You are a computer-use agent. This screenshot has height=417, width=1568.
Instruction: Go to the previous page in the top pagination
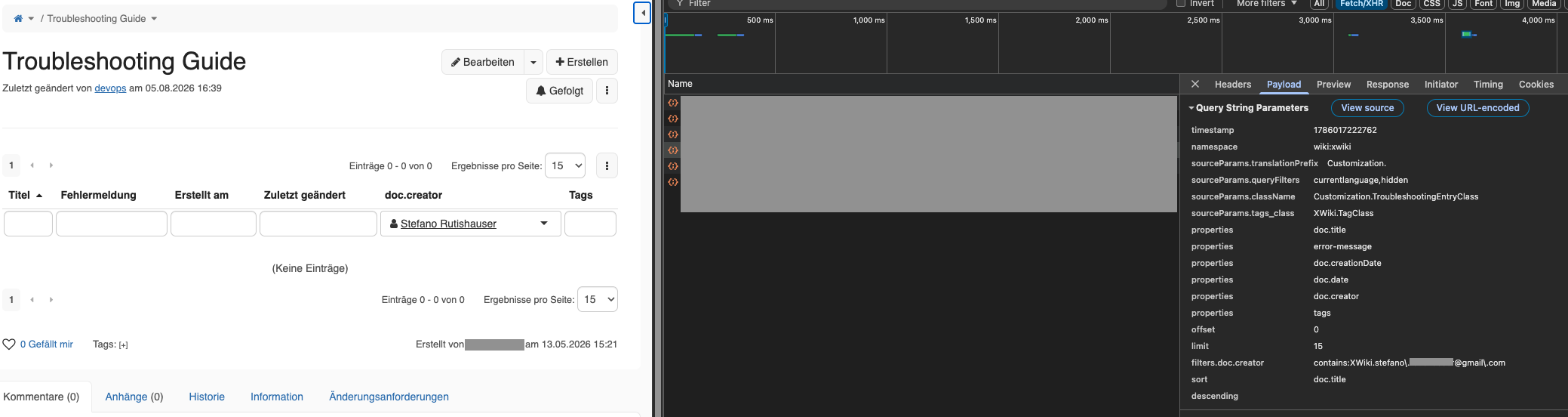pyautogui.click(x=32, y=165)
